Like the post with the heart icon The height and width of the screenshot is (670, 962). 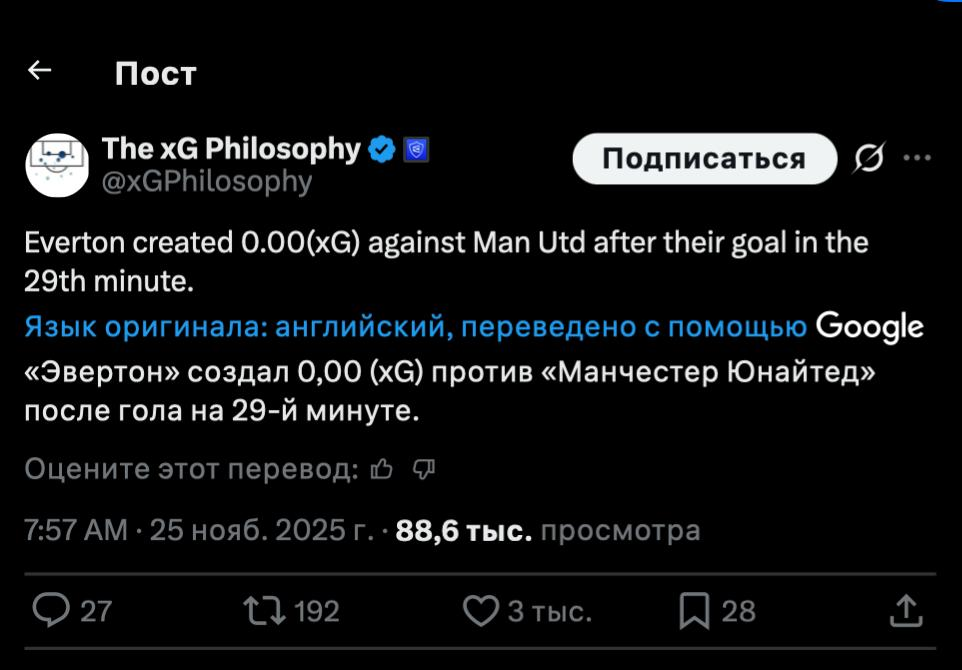tap(482, 610)
